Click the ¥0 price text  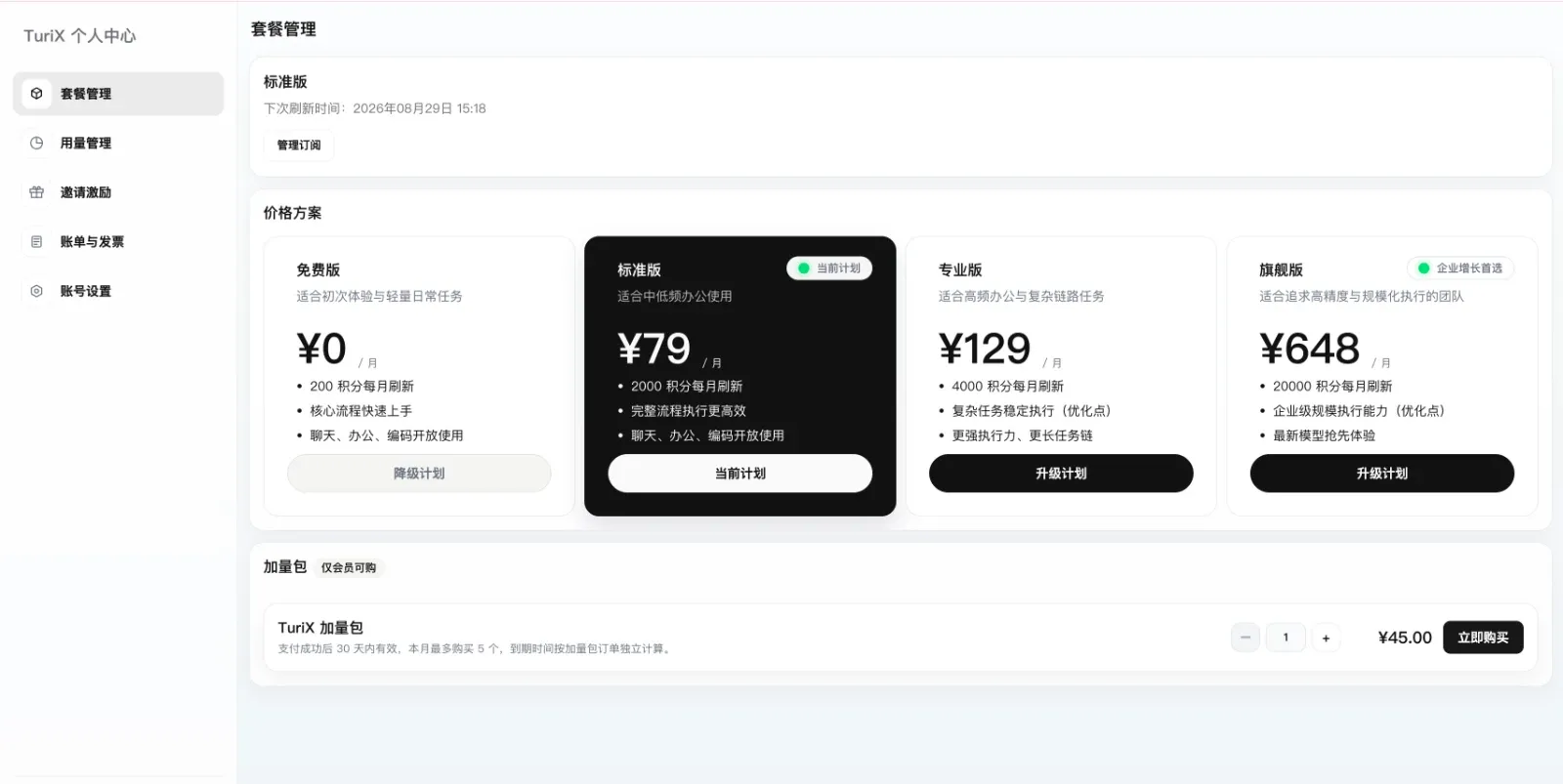click(321, 349)
